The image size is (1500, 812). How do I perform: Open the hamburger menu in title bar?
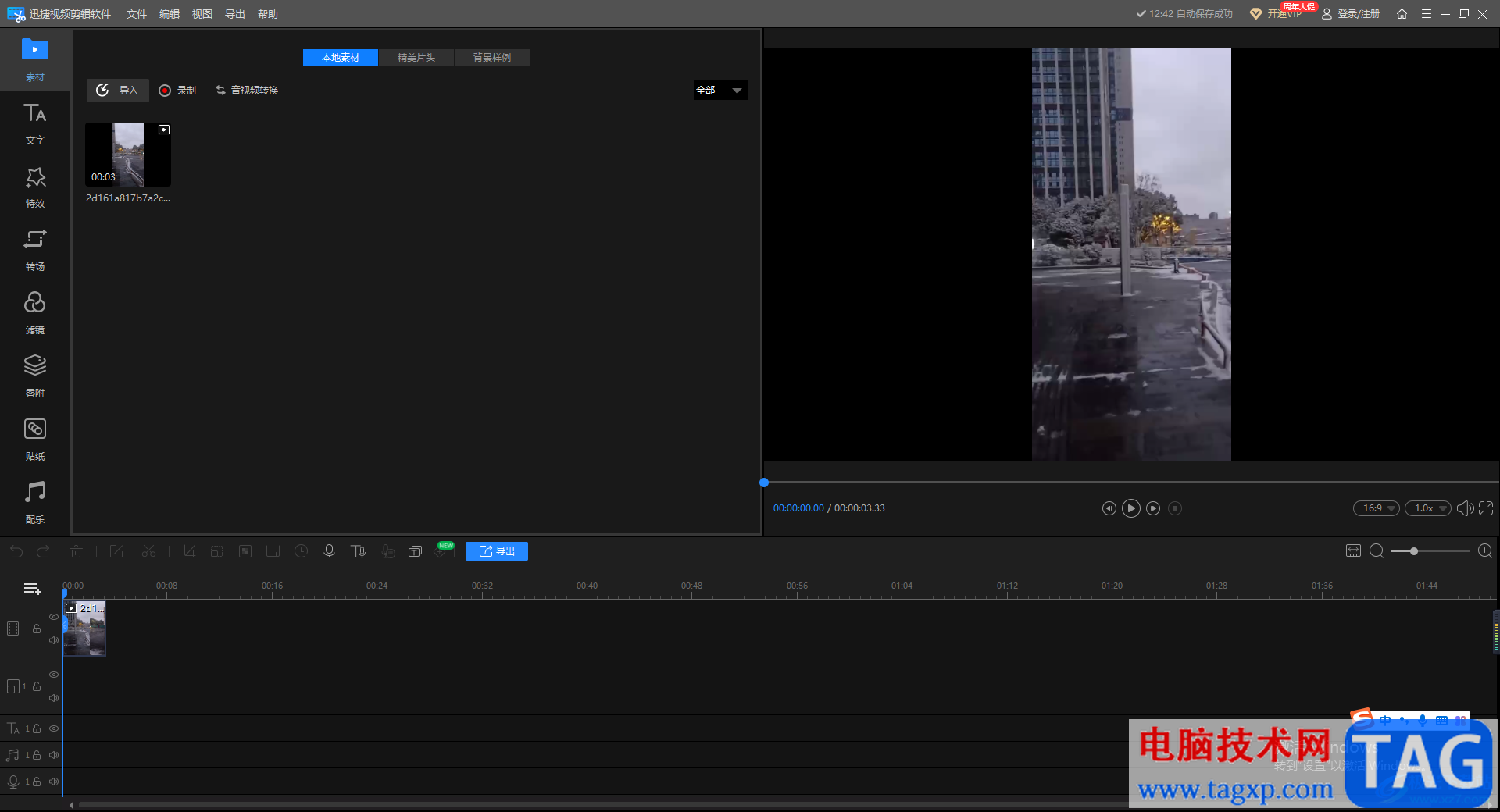tap(1426, 14)
